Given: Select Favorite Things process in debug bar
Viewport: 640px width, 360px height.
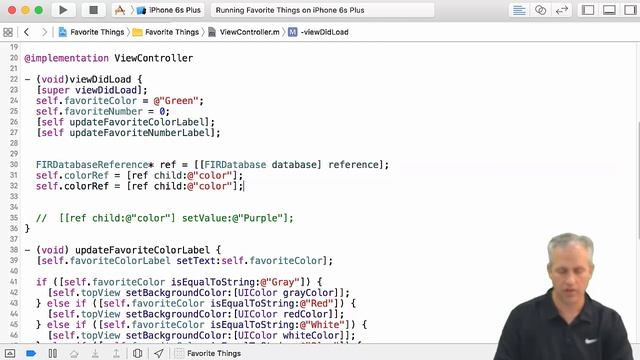Looking at the screenshot, I should 208,353.
